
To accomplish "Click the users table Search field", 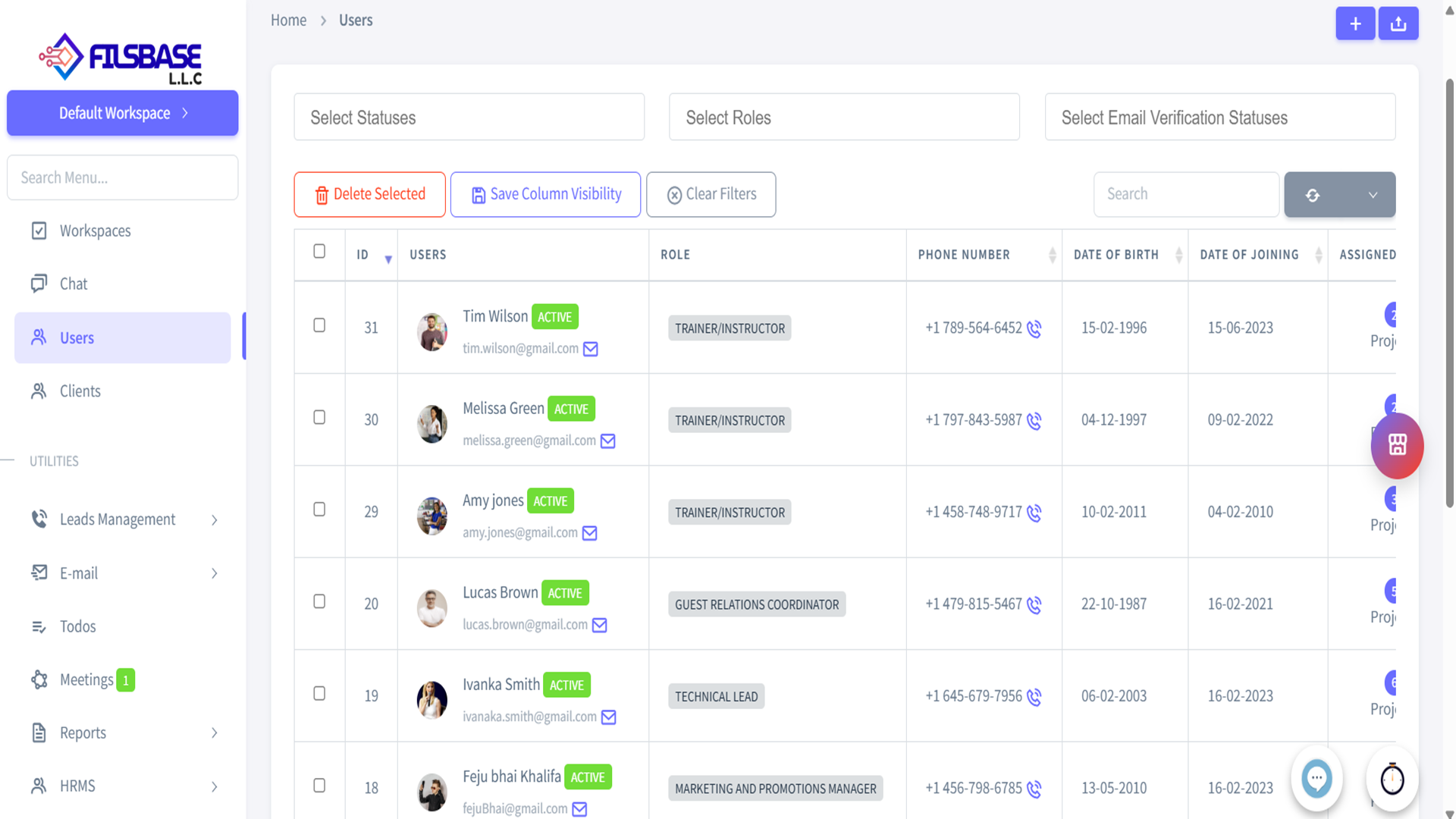I will coord(1185,194).
